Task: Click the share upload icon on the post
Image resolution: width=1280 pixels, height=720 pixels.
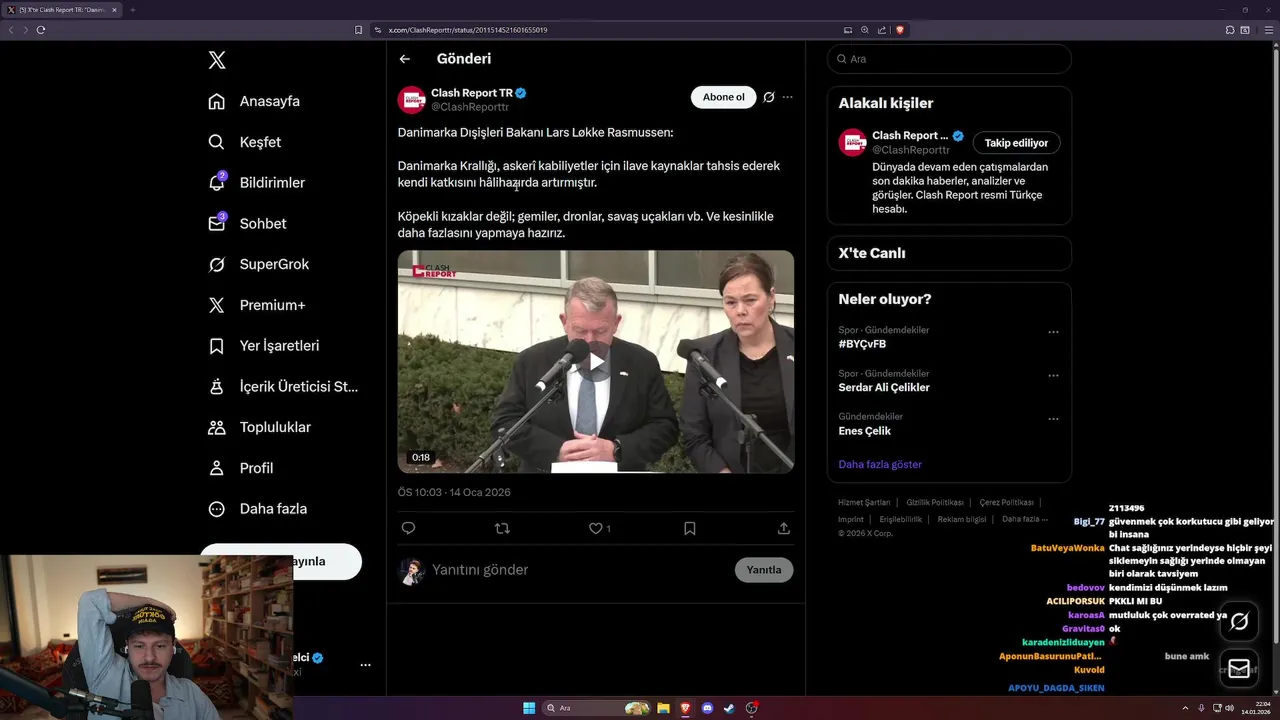Action: 784,528
